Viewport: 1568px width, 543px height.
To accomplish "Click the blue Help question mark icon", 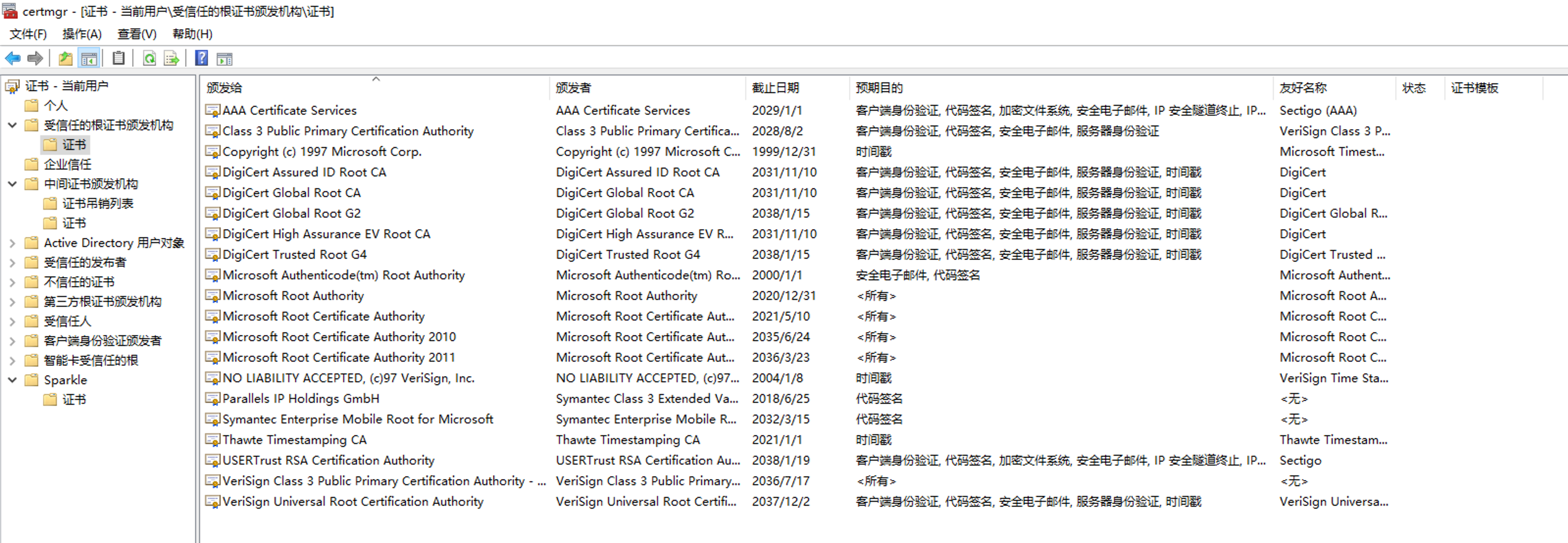I will pos(202,58).
